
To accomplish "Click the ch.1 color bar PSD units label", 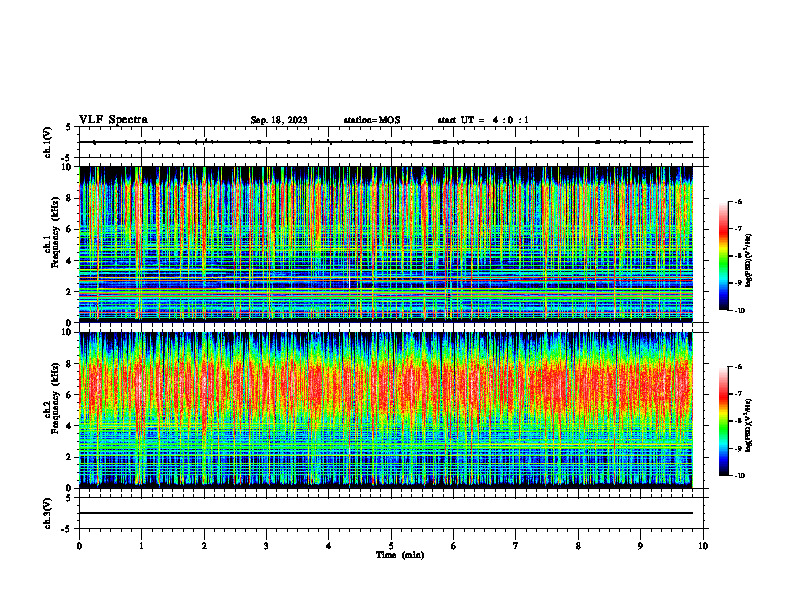I will (749, 261).
